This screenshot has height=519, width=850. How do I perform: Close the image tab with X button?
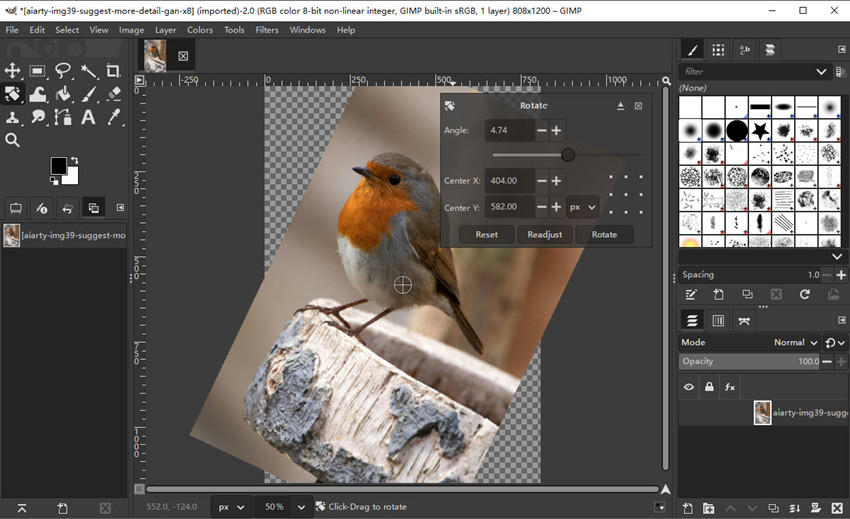coord(183,56)
